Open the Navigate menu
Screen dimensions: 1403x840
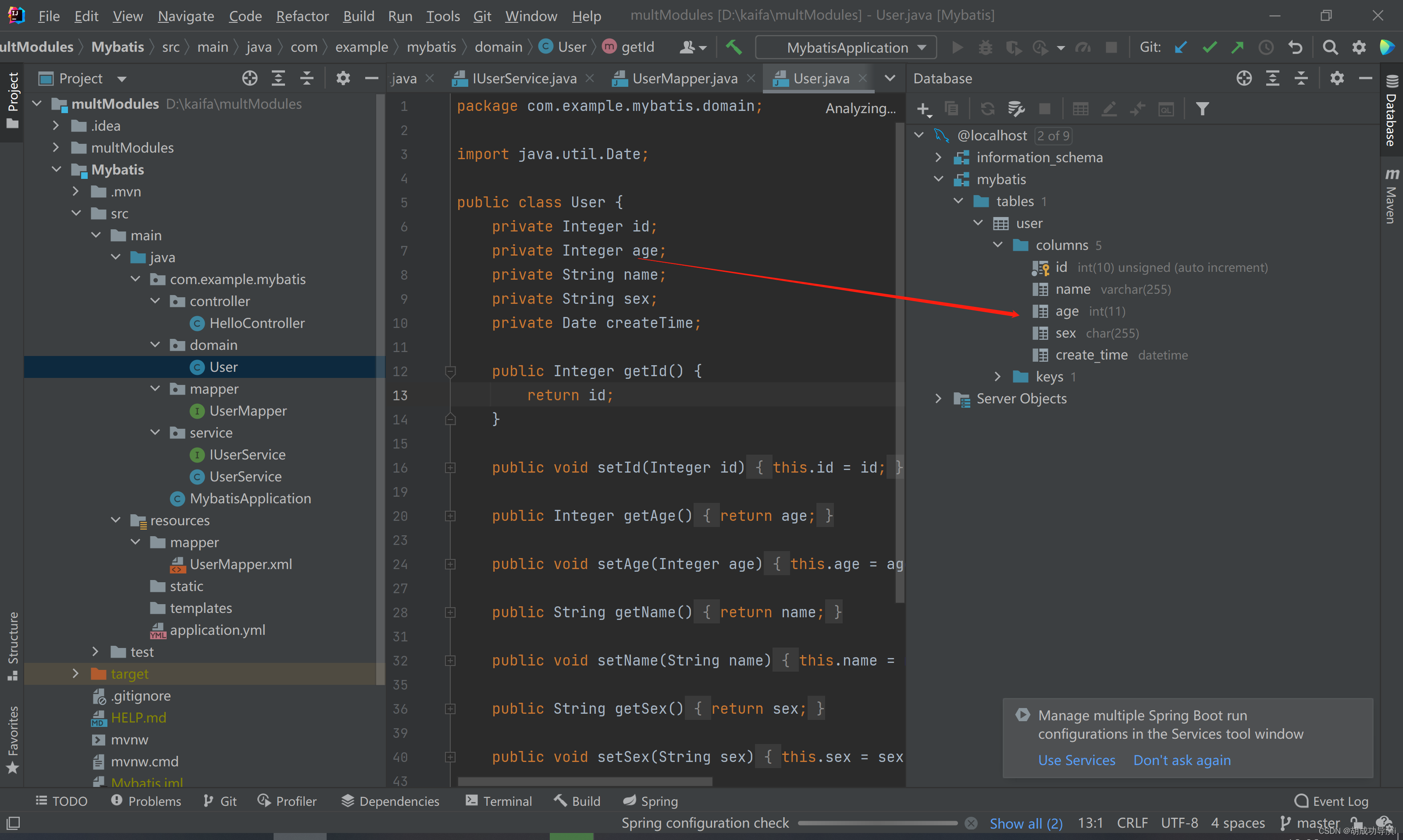click(x=185, y=16)
